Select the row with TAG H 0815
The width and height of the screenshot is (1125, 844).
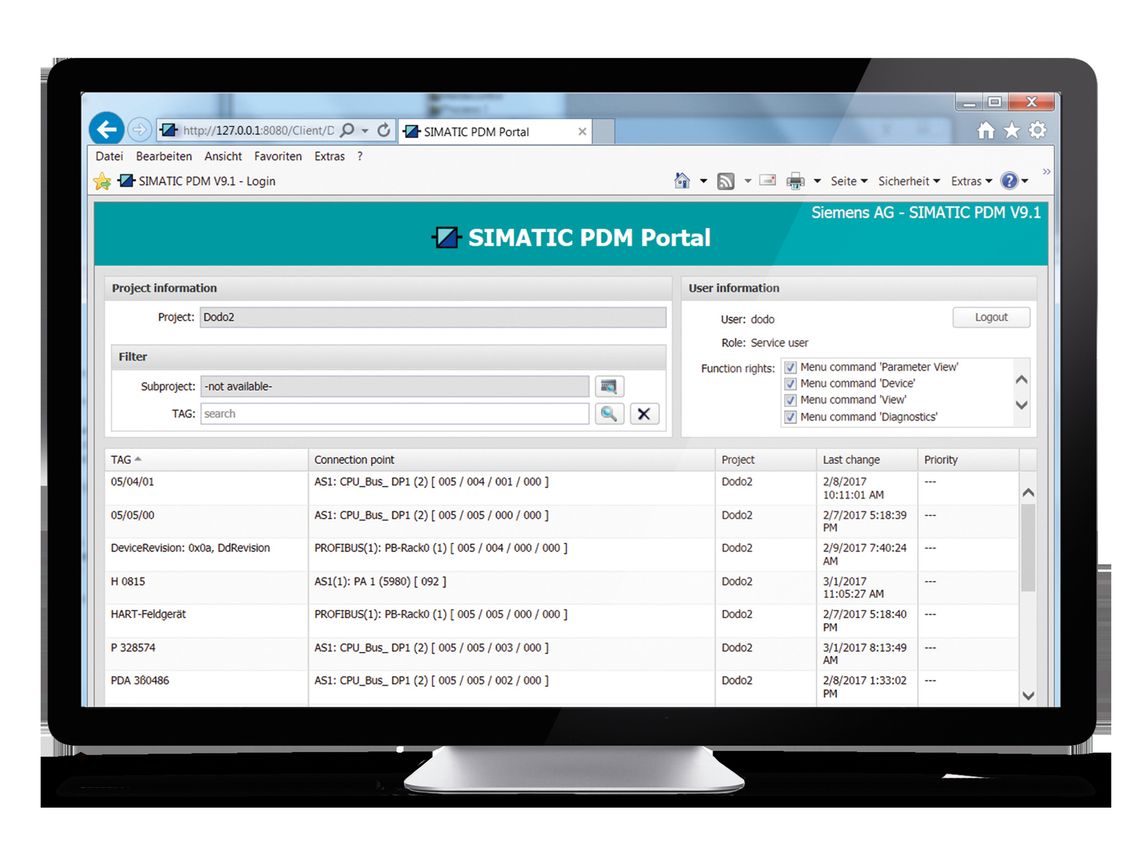point(561,588)
